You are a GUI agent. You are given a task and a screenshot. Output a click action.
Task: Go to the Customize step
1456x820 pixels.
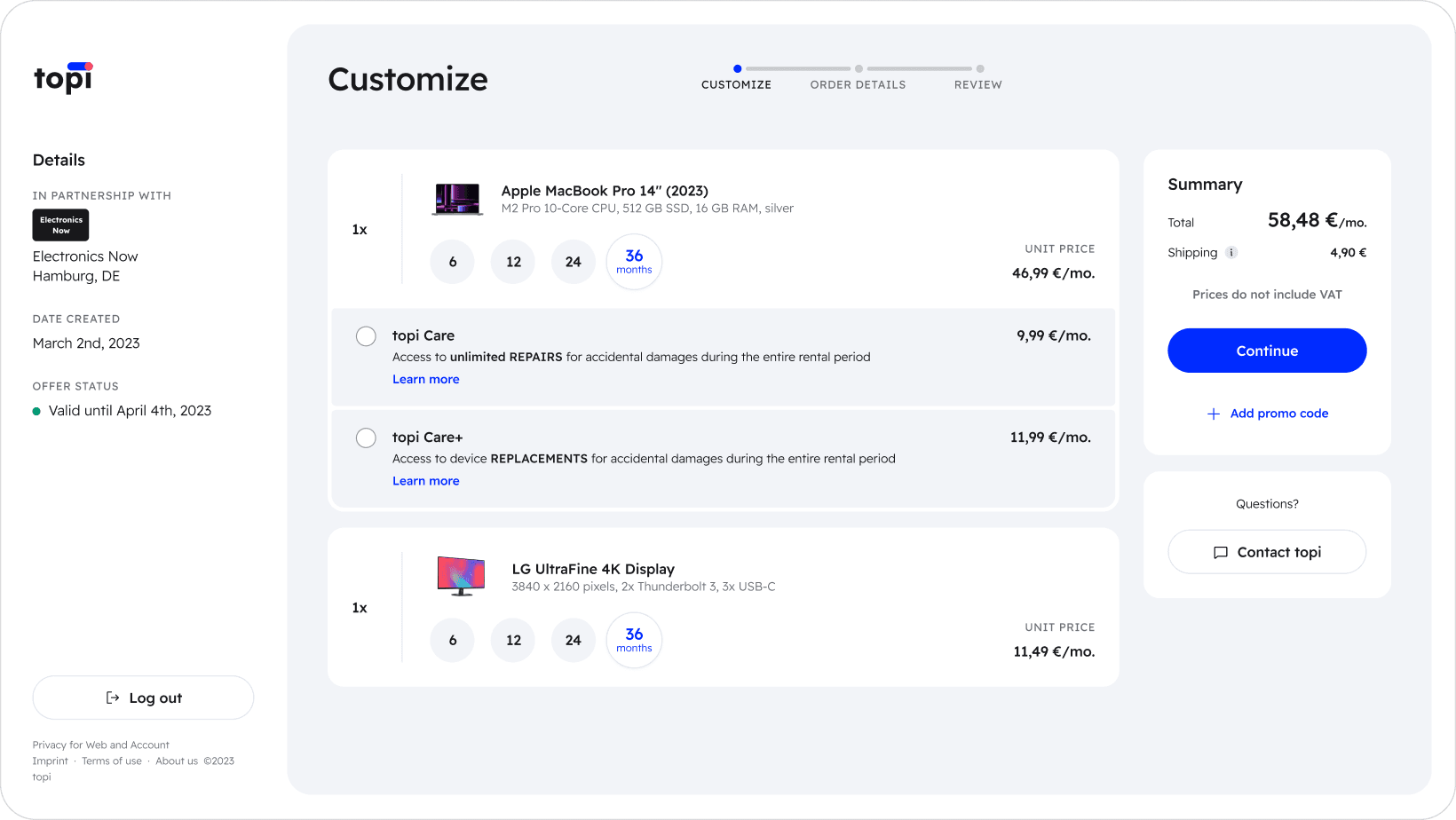point(736,78)
